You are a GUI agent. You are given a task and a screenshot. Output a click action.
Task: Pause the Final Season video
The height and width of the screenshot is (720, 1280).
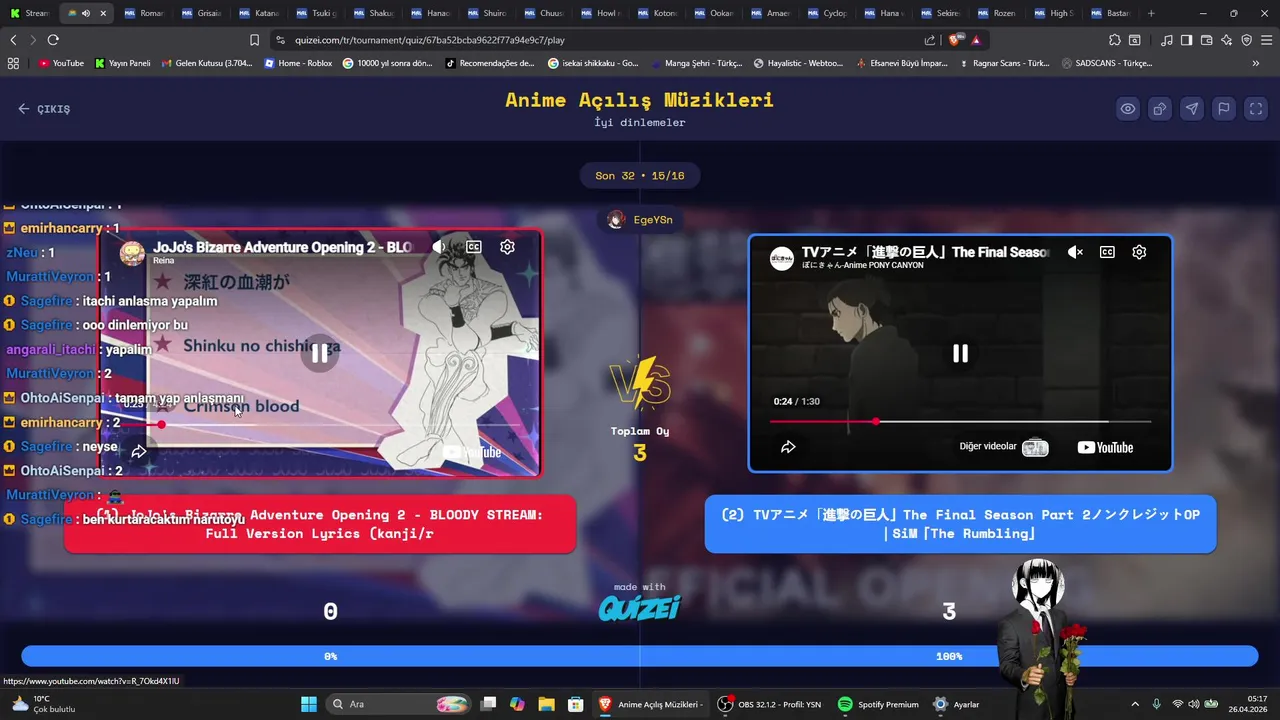pos(960,353)
